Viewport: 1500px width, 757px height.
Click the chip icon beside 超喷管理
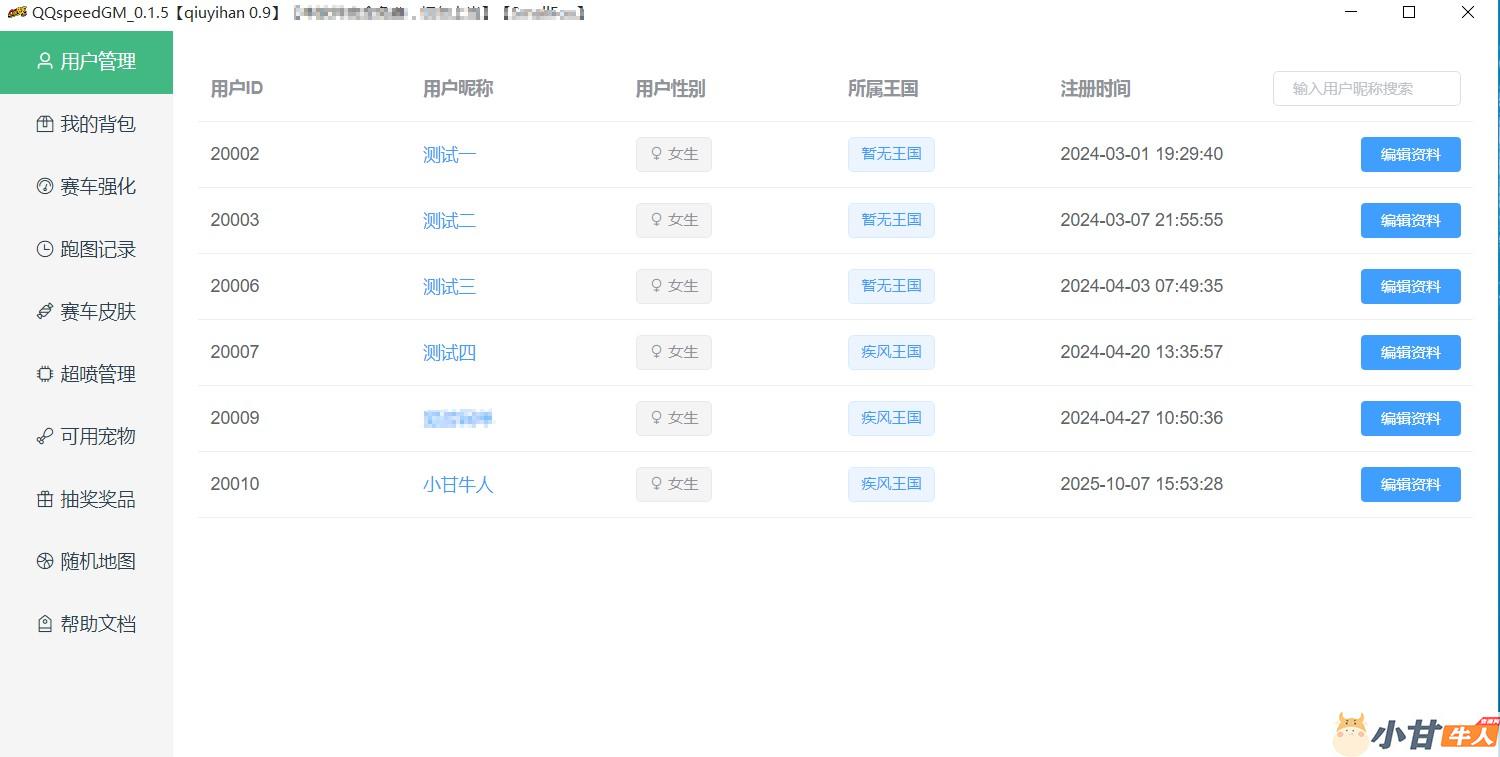(44, 374)
